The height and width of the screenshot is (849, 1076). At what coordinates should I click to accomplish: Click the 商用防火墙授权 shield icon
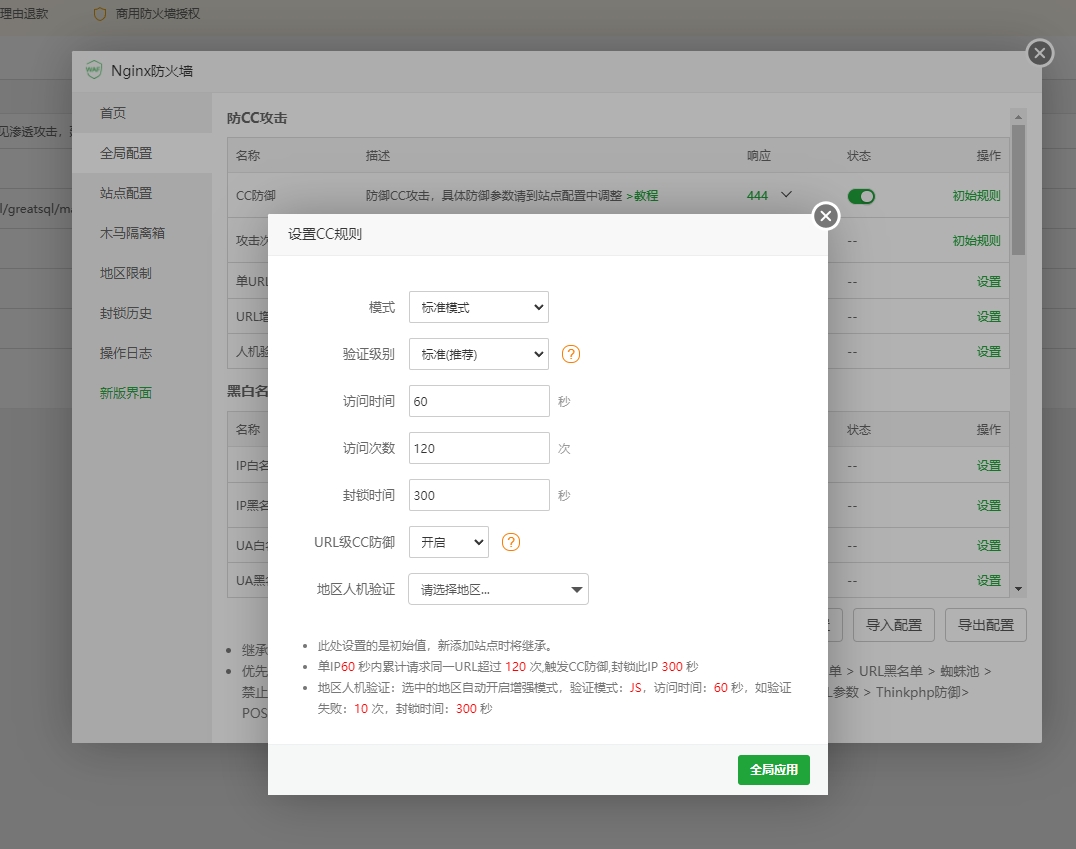pos(100,14)
